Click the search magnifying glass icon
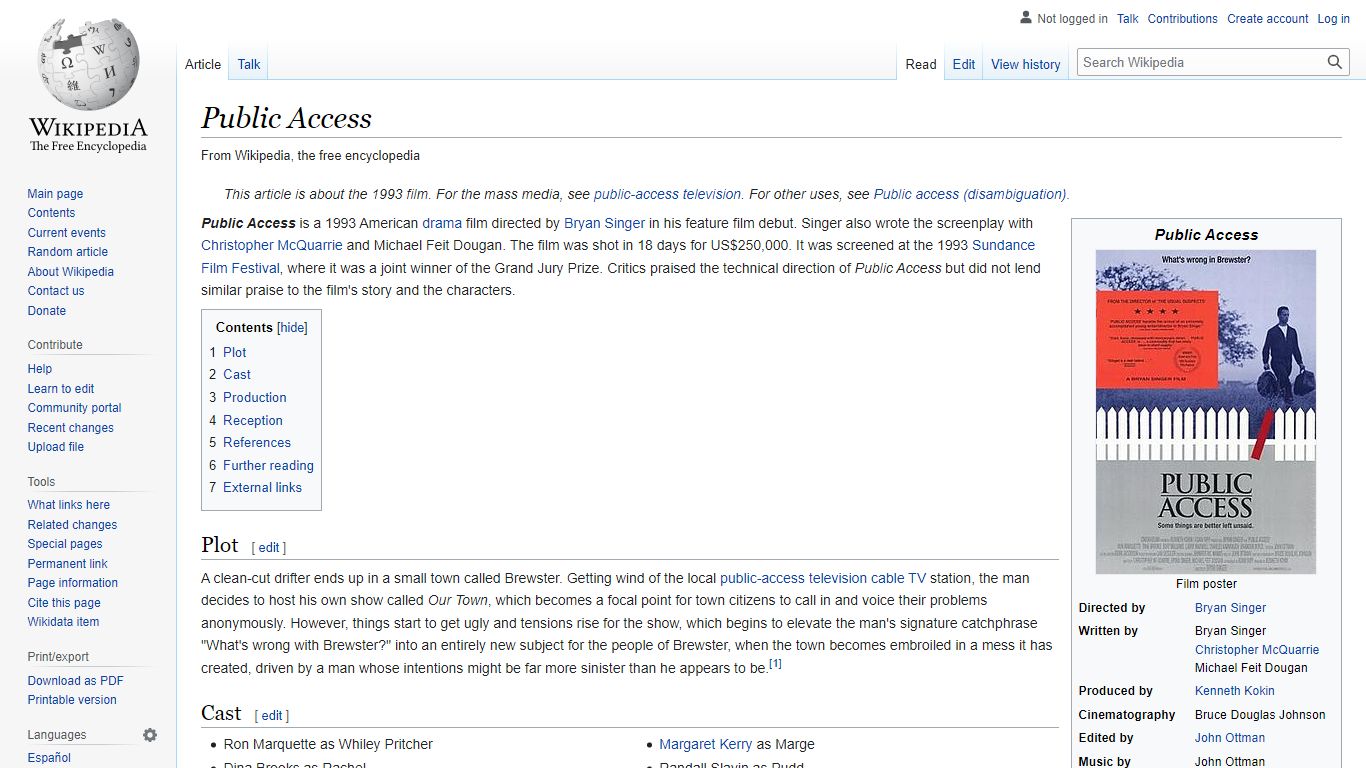1366x768 pixels. pos(1335,62)
